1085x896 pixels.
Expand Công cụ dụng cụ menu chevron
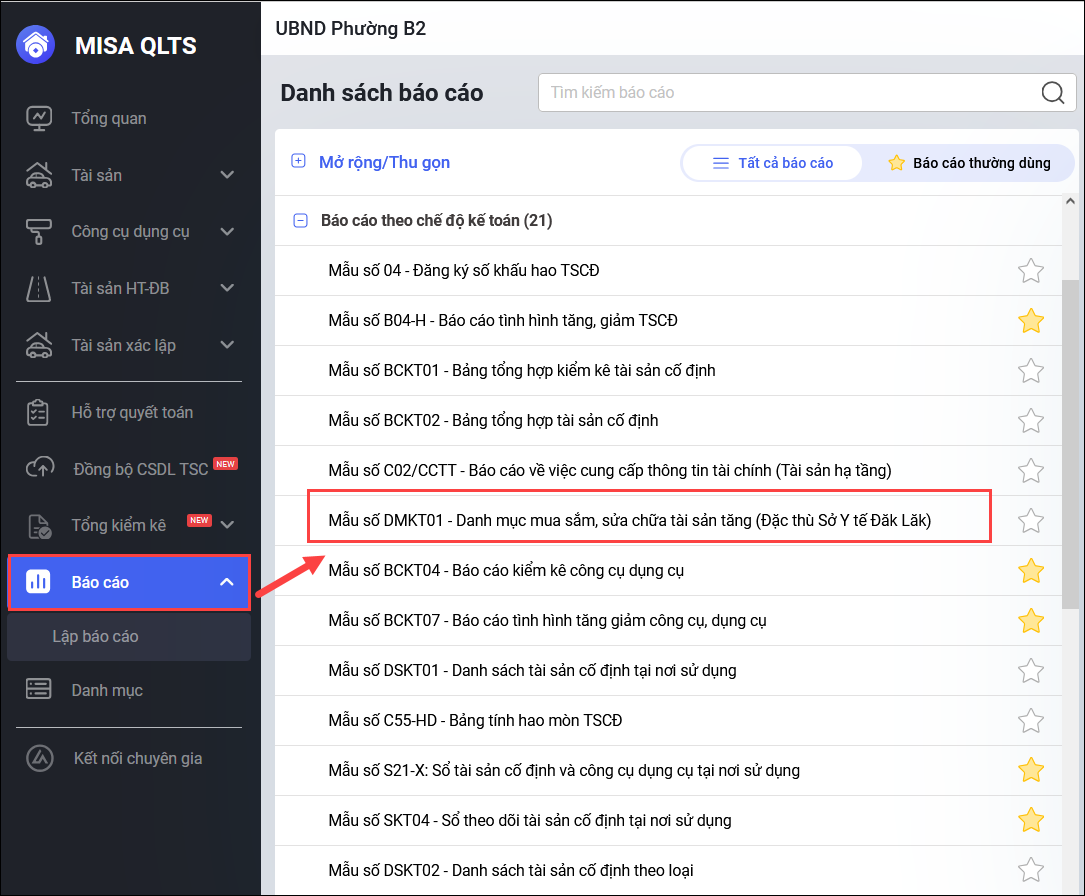point(227,232)
